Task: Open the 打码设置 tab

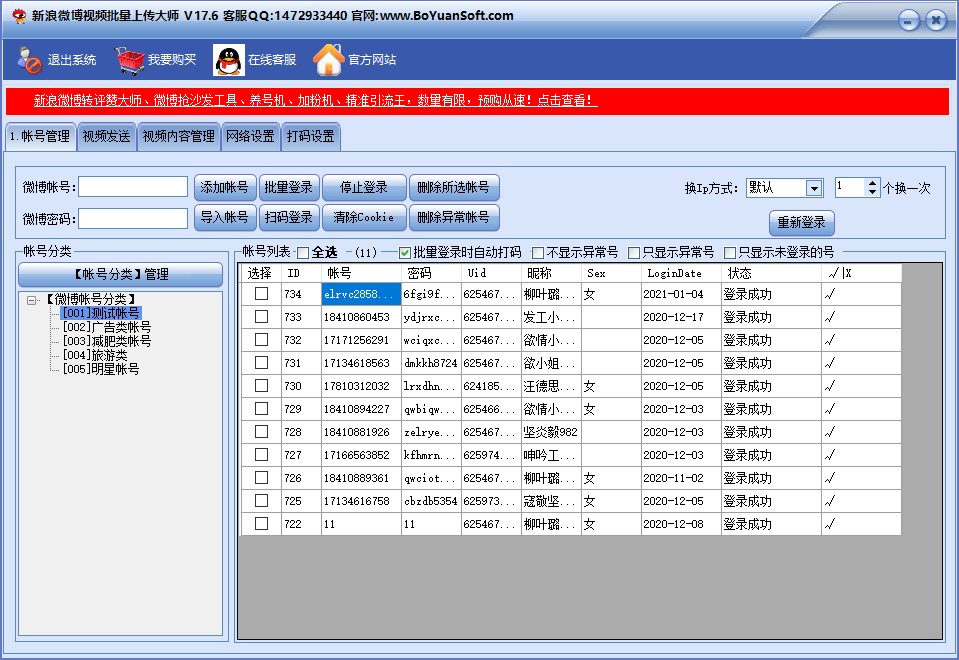Action: 310,136
